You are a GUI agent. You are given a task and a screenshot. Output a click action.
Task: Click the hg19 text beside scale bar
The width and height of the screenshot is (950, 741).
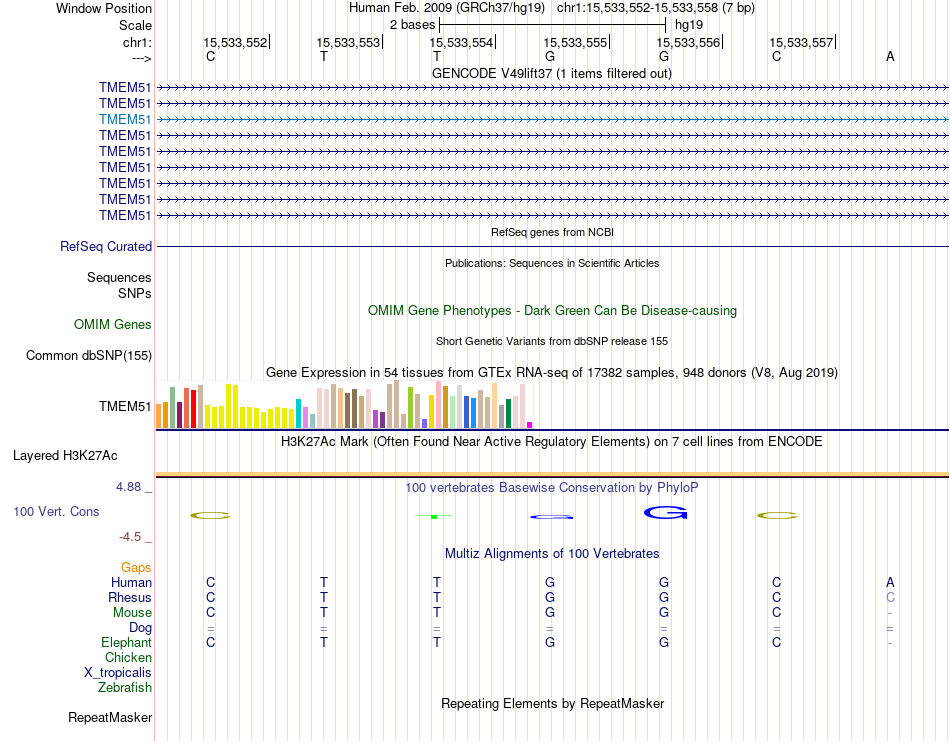[689, 25]
